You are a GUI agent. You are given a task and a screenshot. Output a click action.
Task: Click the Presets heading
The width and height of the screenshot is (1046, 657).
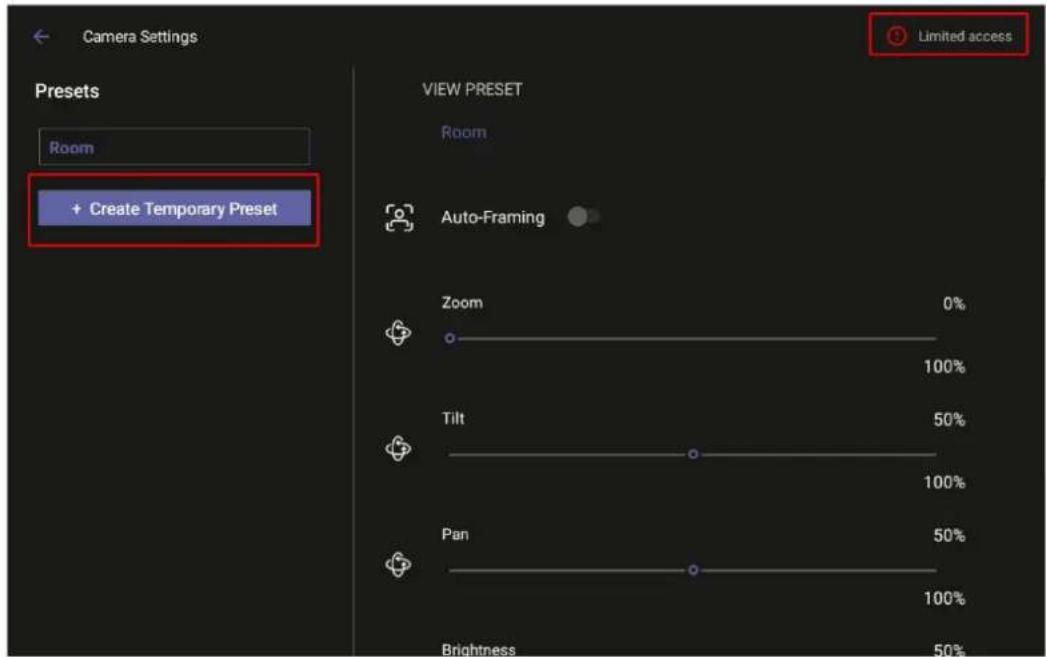[x=67, y=91]
